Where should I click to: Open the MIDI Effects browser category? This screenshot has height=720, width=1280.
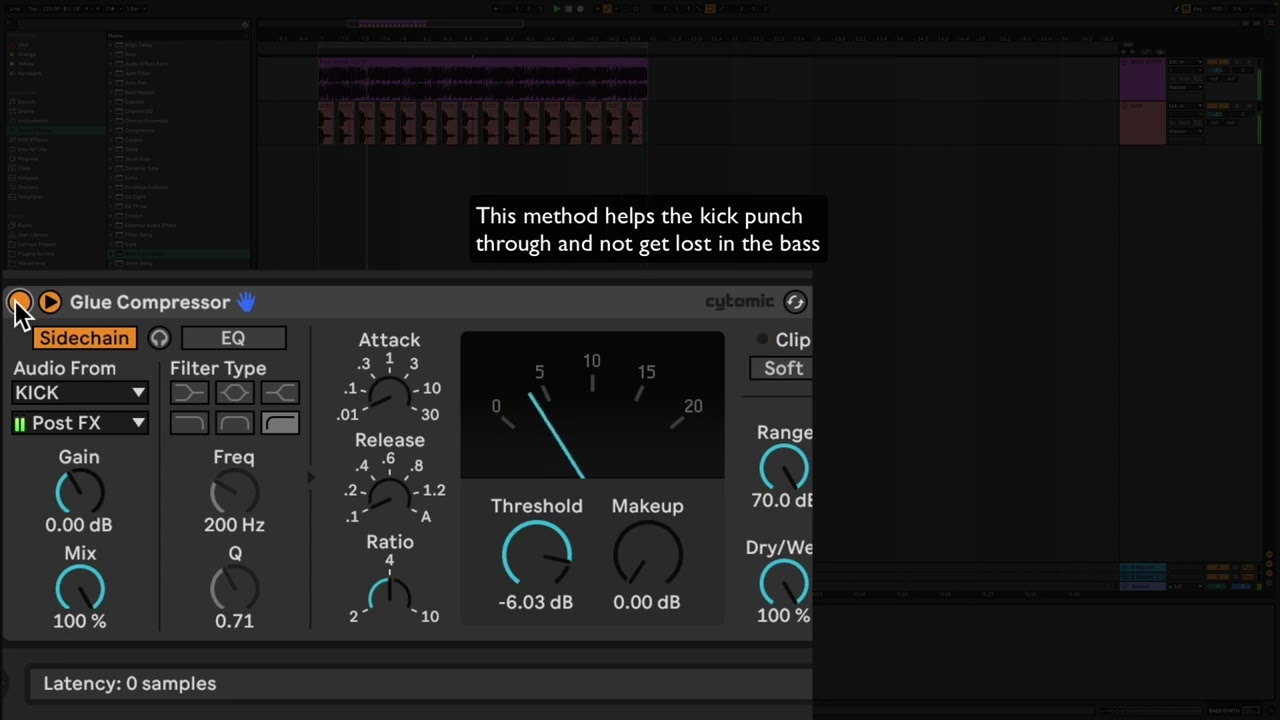[x=32, y=140]
